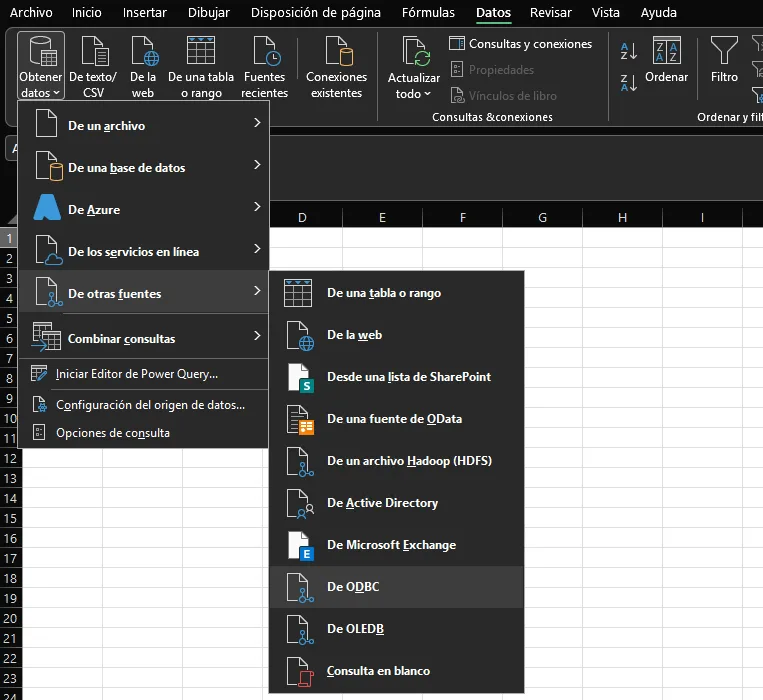Image resolution: width=763 pixels, height=700 pixels.
Task: Click the De la web ribbon icon
Action: (x=145, y=51)
